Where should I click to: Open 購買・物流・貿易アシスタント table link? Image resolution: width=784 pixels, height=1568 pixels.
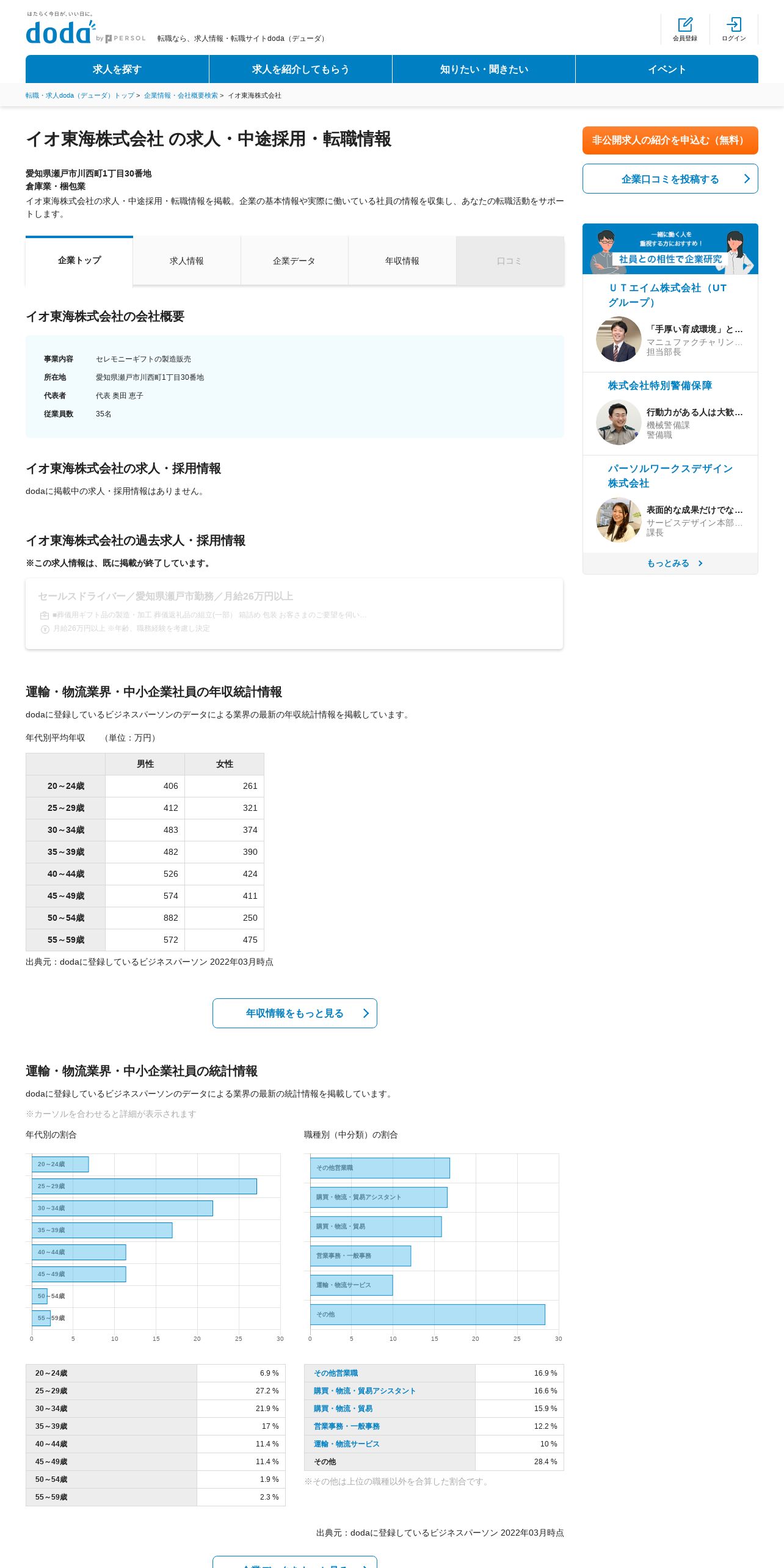[365, 1391]
